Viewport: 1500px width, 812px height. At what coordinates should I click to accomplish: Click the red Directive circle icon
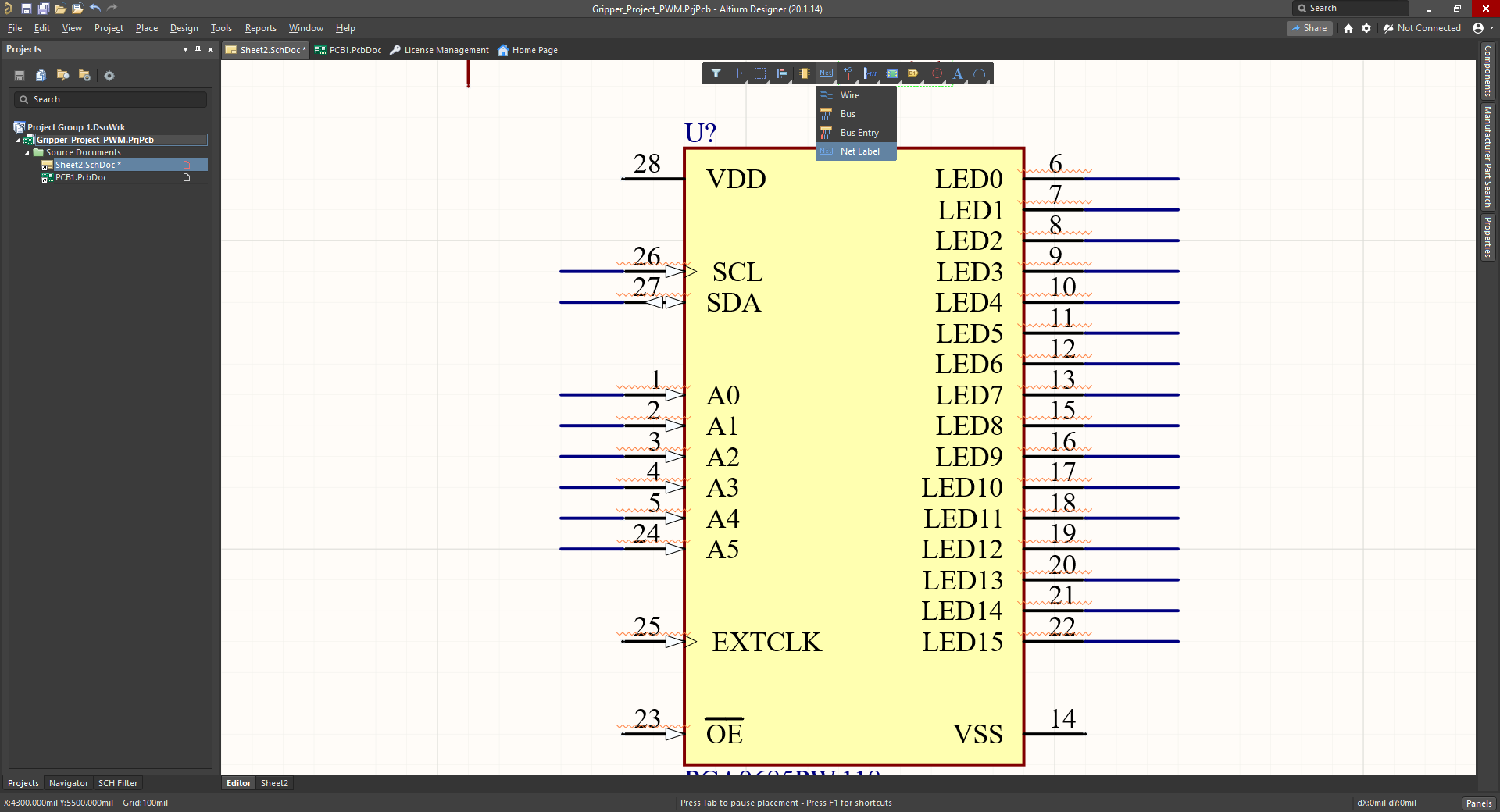[x=936, y=73]
